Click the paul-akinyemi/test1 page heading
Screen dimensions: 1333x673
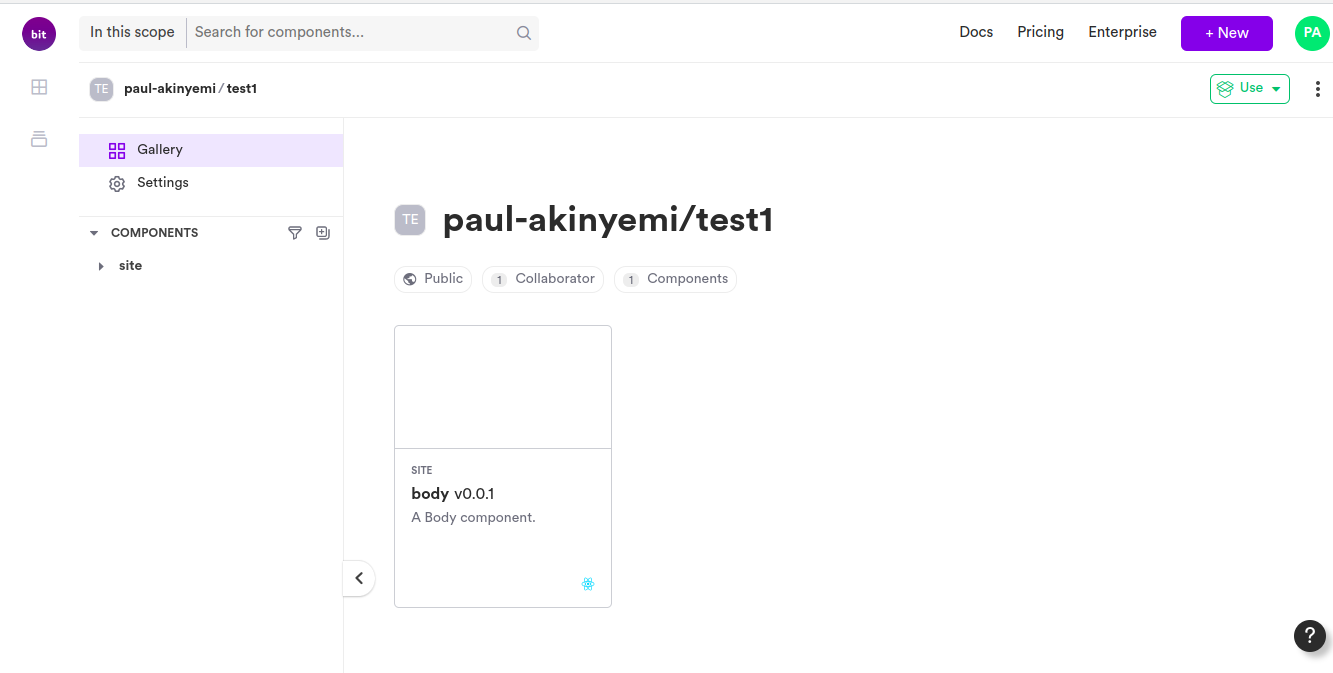click(x=608, y=220)
